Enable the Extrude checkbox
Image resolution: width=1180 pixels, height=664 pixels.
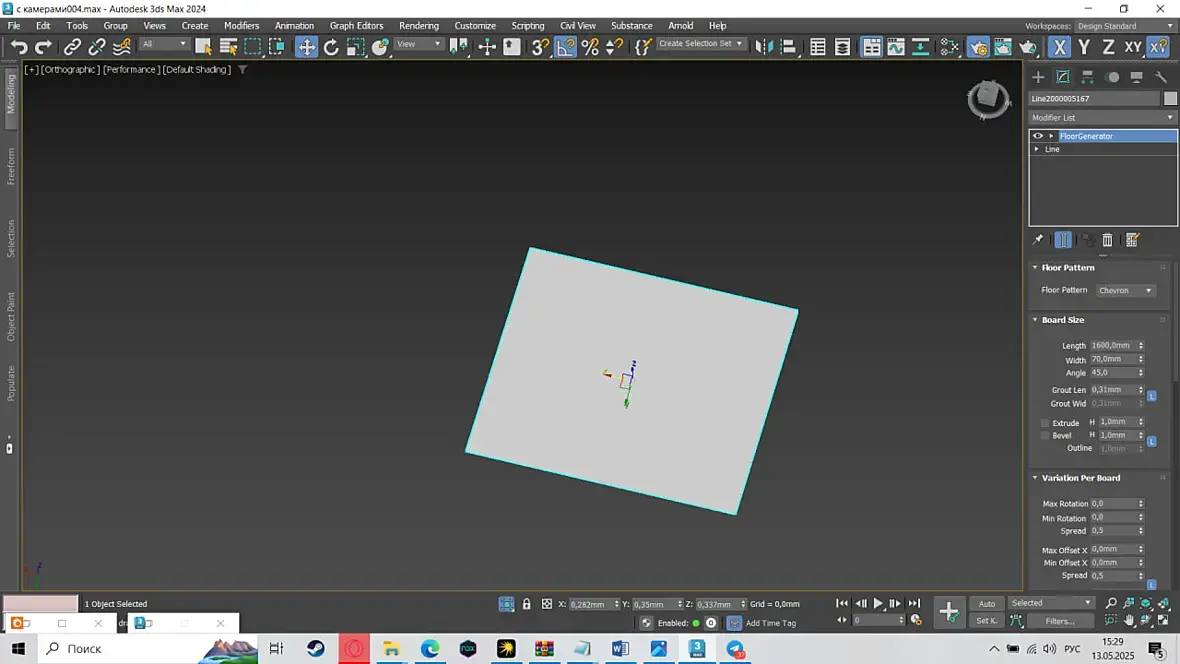coord(1045,423)
